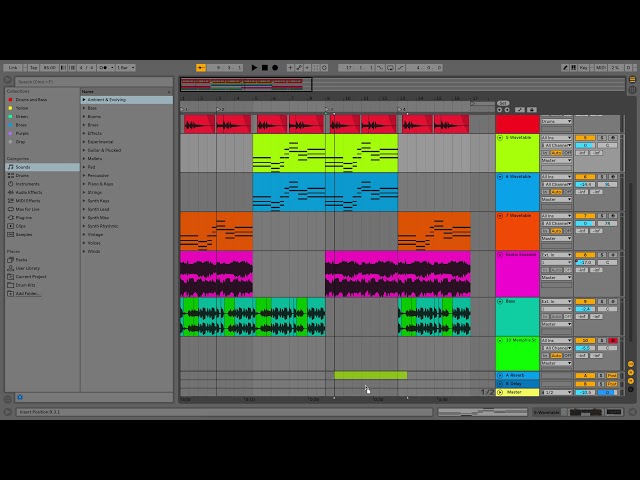Disarm the 33 Memphis St track
The image size is (640, 480).
pos(612,340)
